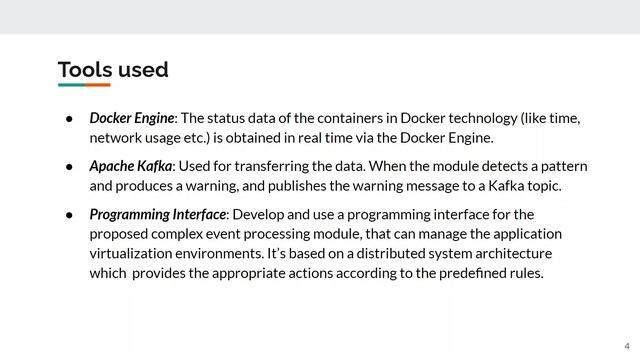Select the teal segment of the title underline

click(x=71, y=85)
